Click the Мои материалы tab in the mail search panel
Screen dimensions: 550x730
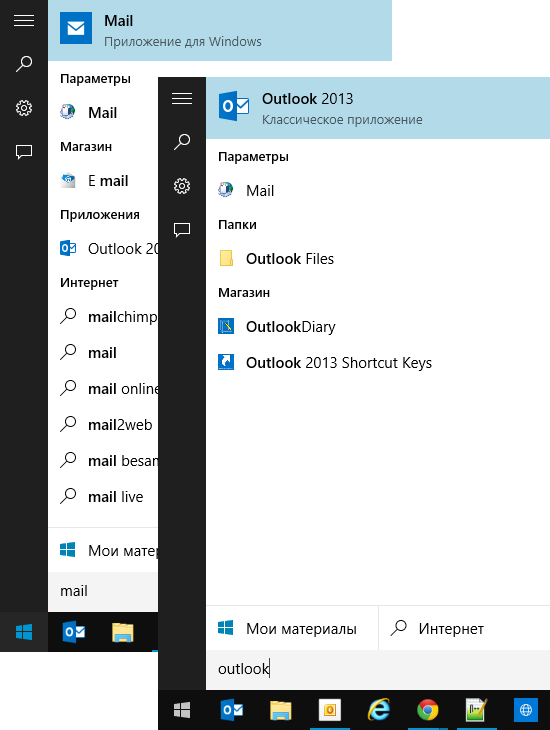[x=103, y=550]
